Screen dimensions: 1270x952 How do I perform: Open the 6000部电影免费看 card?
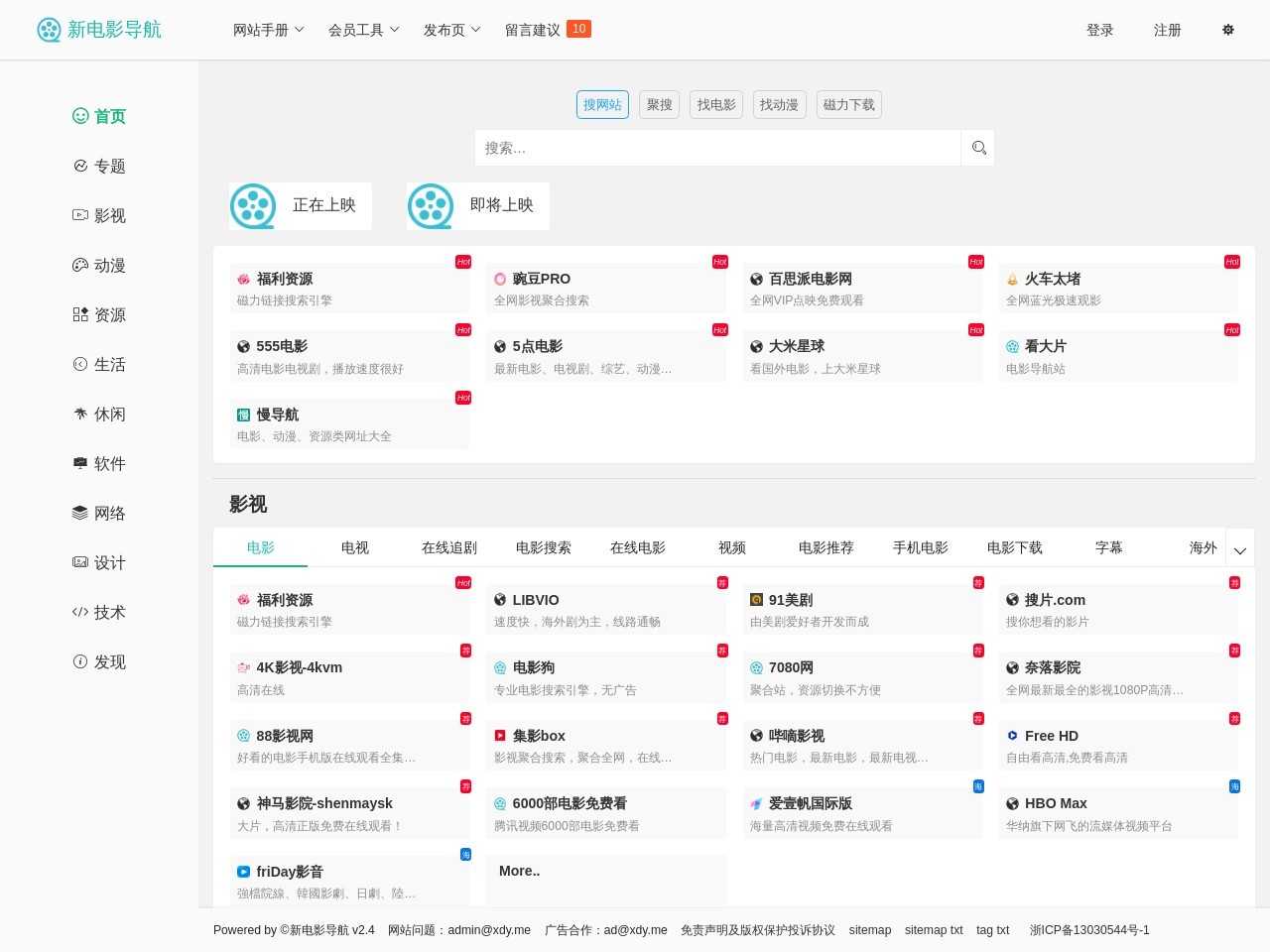coord(606,813)
